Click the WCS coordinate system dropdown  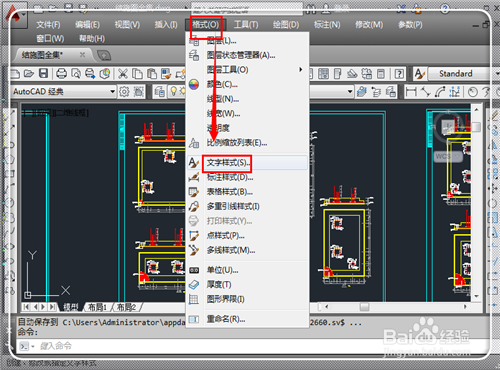pos(448,156)
